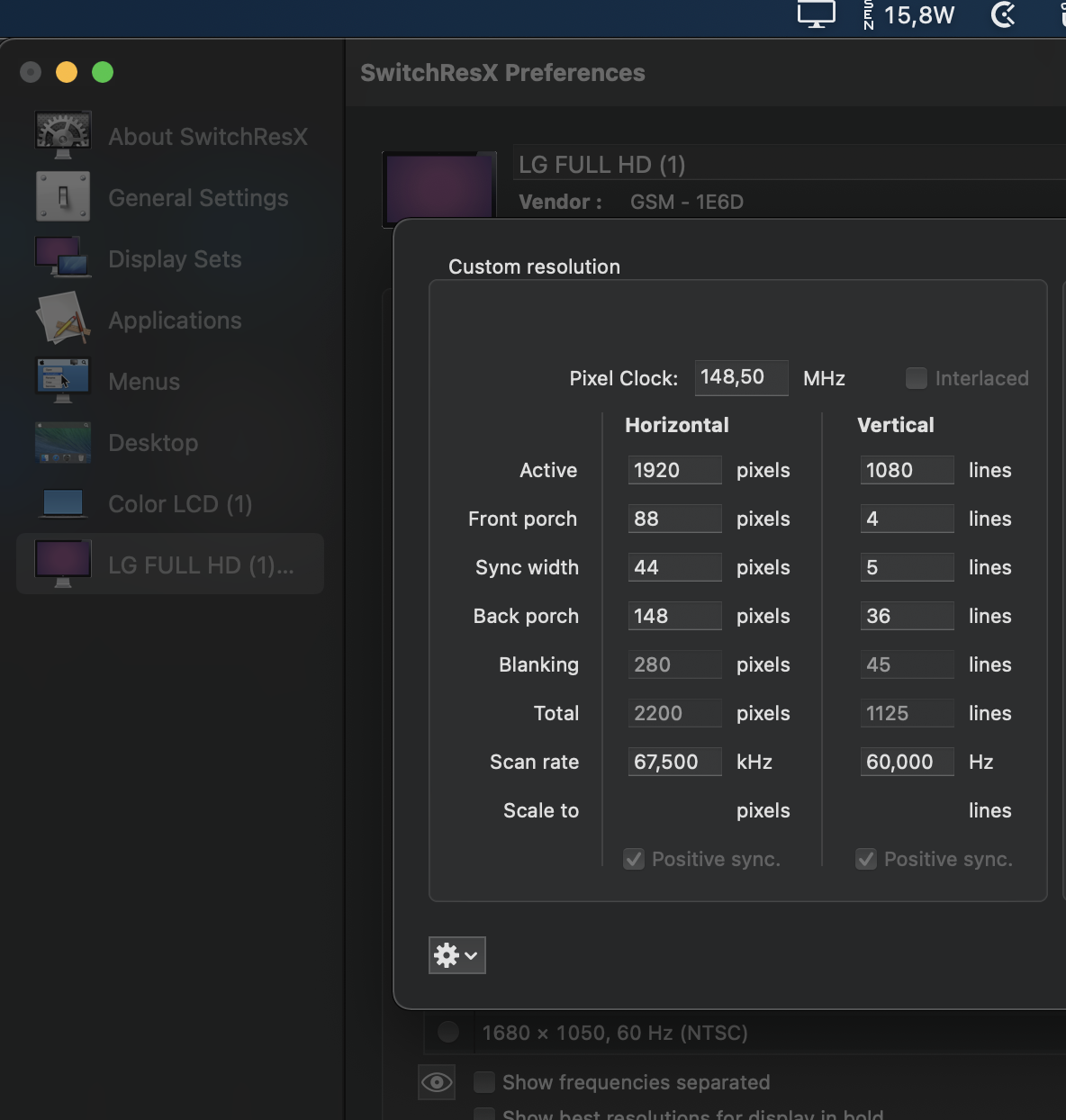Click Vertical Sync width field 5

[908, 567]
